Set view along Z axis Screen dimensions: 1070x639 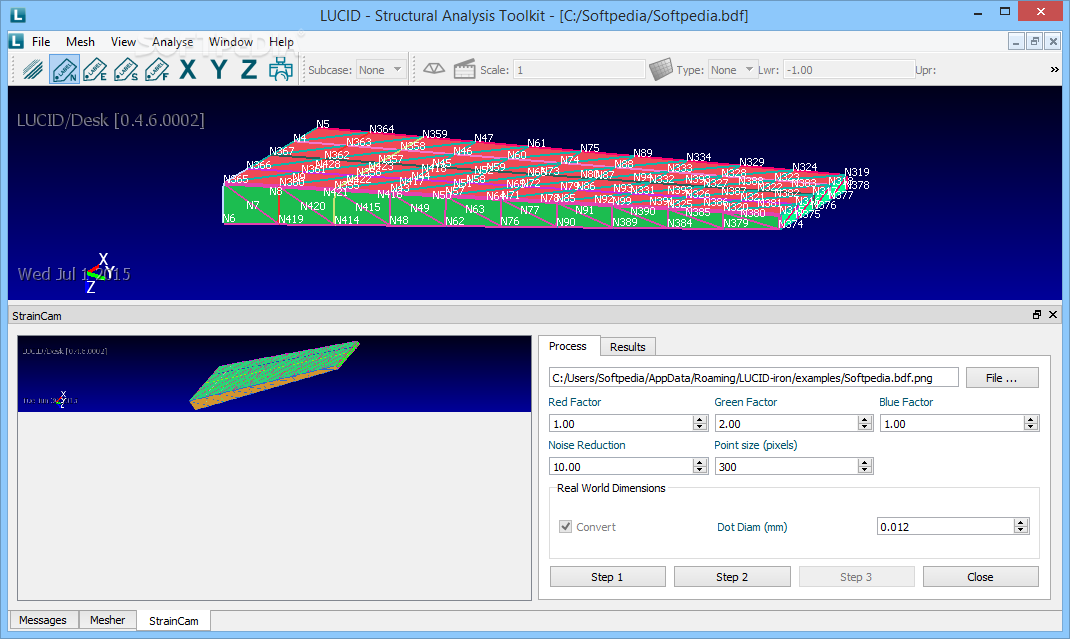(x=249, y=70)
